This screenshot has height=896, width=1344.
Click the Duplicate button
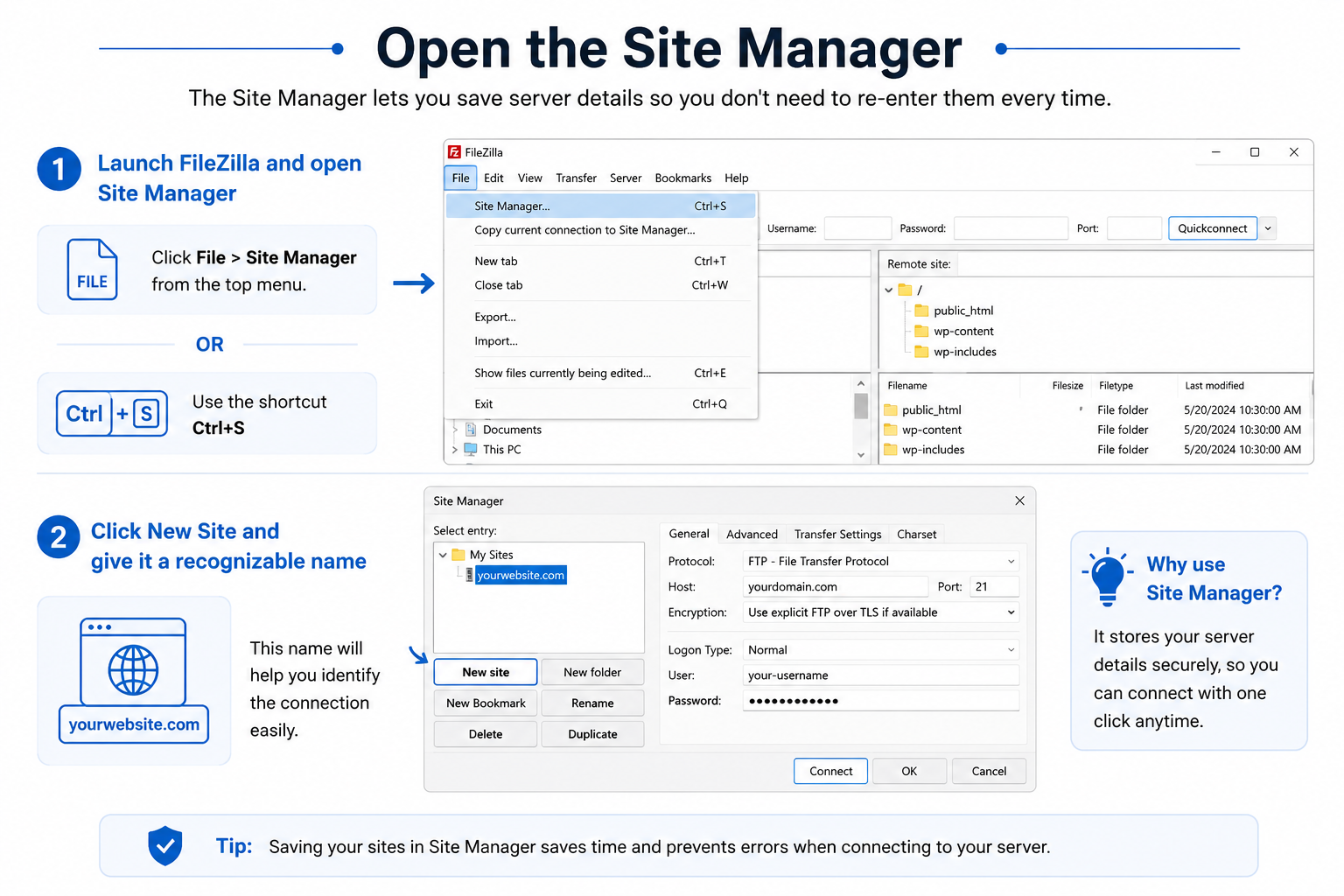(592, 734)
